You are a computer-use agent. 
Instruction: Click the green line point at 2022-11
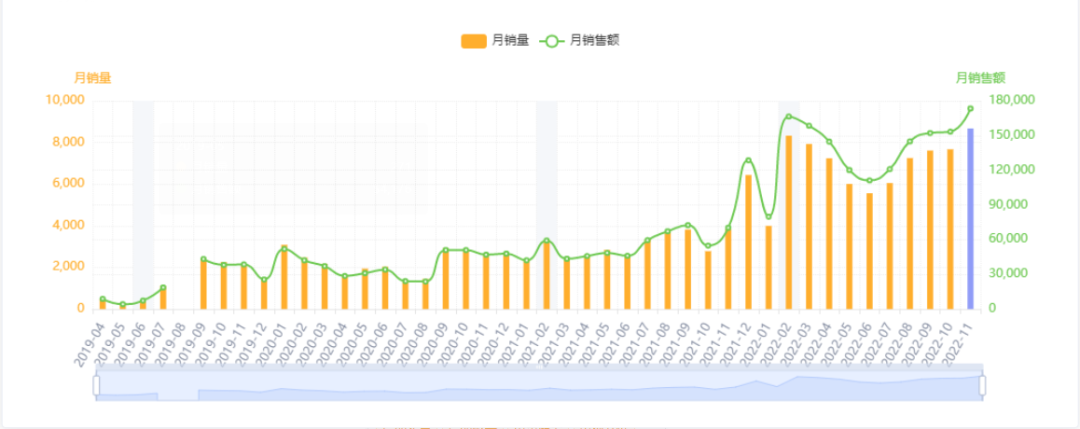click(x=970, y=108)
